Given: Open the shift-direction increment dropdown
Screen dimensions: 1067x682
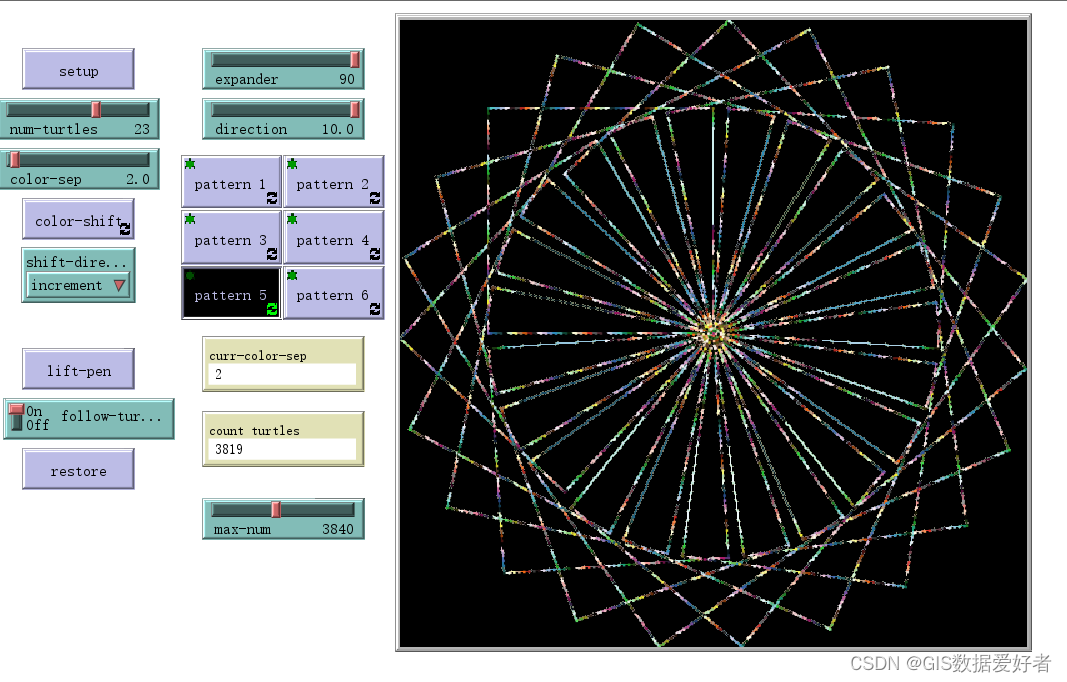Looking at the screenshot, I should click(79, 285).
